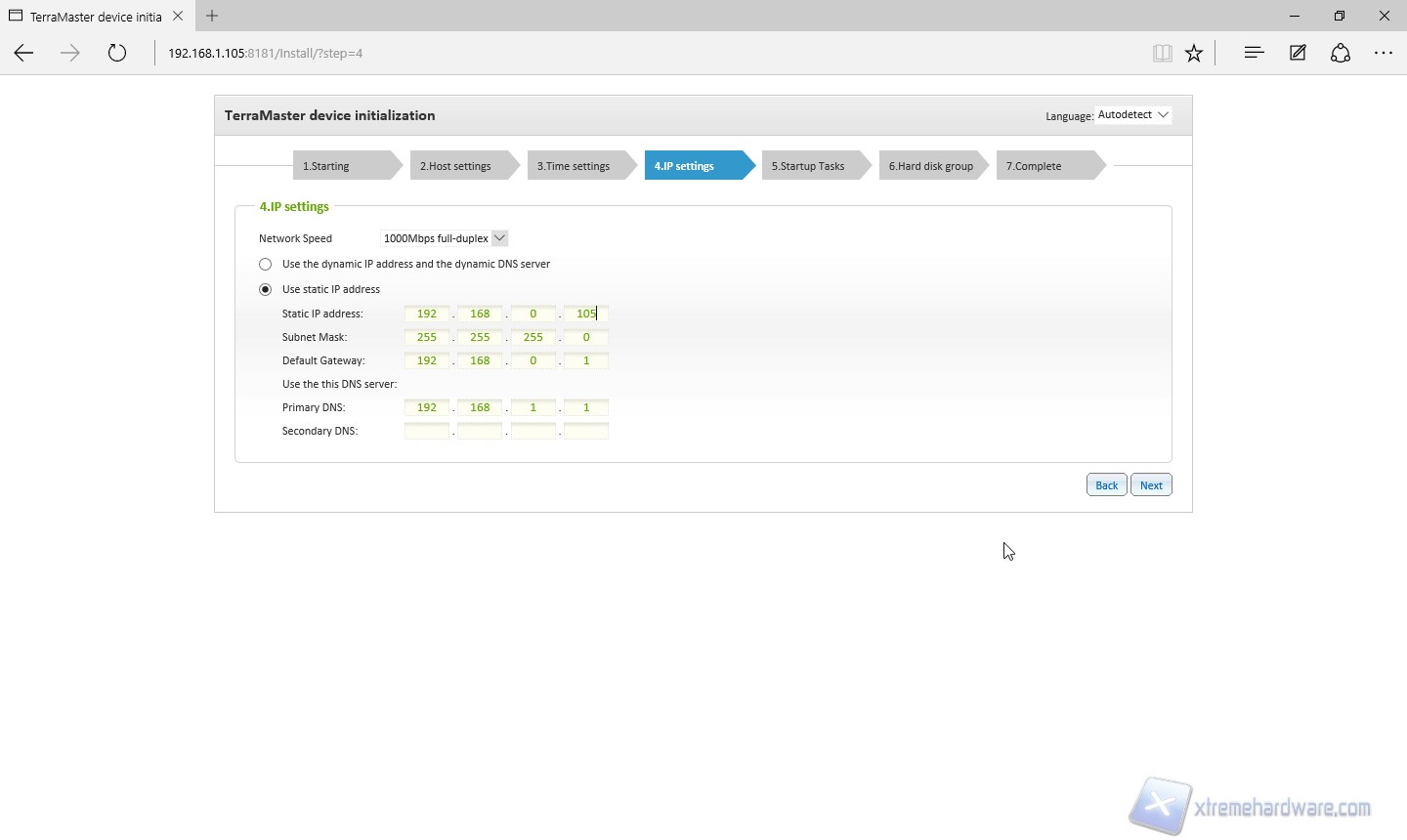Go to the 3.Time settings step
Screen dimensions: 1407x840
click(574, 166)
